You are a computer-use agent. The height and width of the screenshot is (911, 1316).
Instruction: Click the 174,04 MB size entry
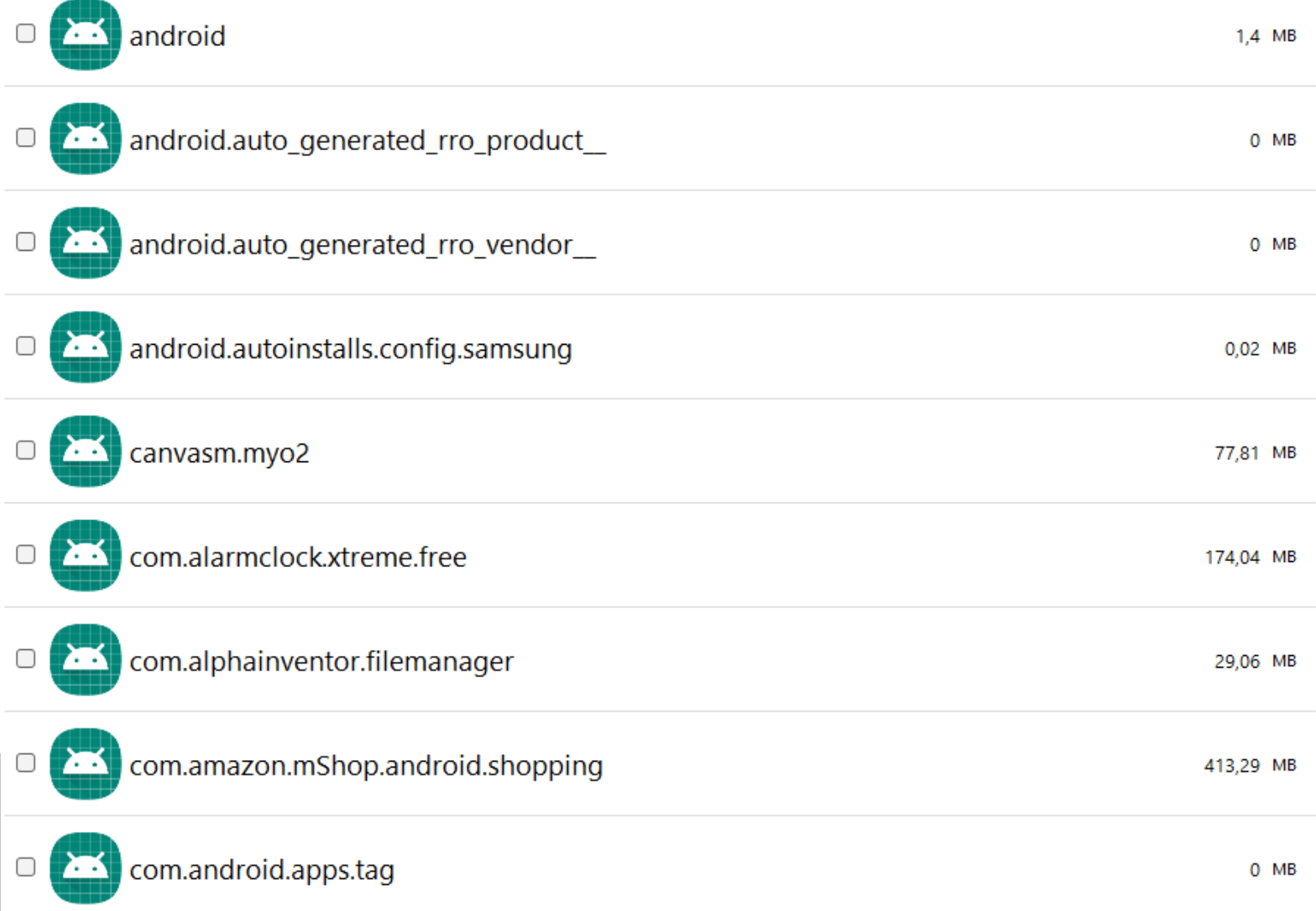click(x=1250, y=557)
